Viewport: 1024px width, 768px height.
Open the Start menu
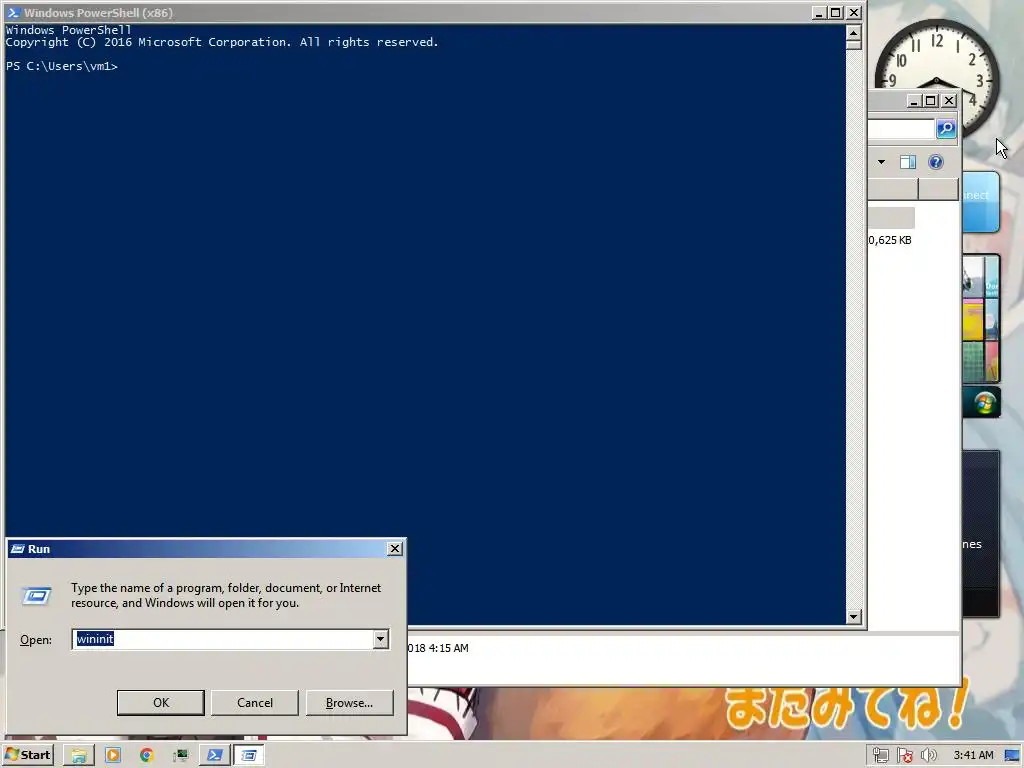(x=28, y=755)
